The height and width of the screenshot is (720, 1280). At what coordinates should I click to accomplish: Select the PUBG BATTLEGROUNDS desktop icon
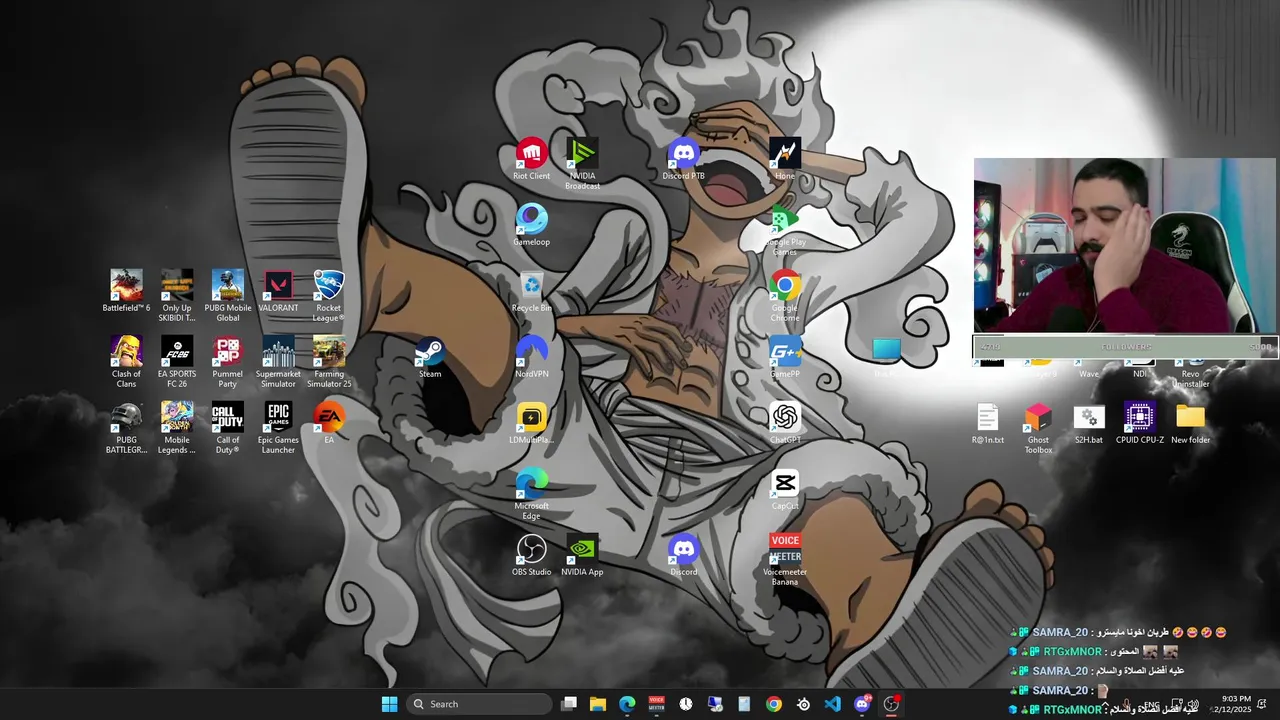click(126, 428)
